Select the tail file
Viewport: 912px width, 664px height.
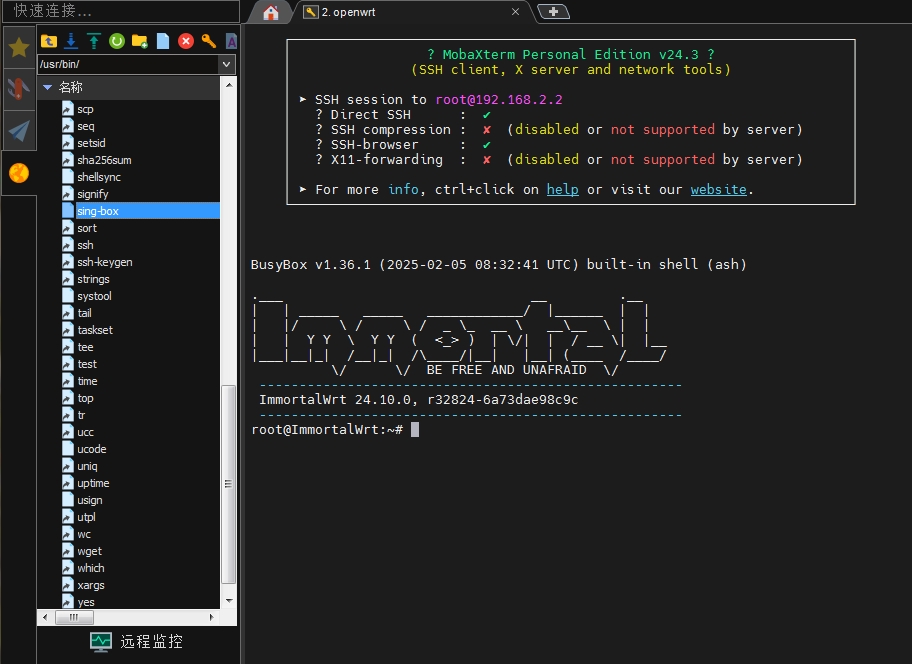(x=84, y=313)
